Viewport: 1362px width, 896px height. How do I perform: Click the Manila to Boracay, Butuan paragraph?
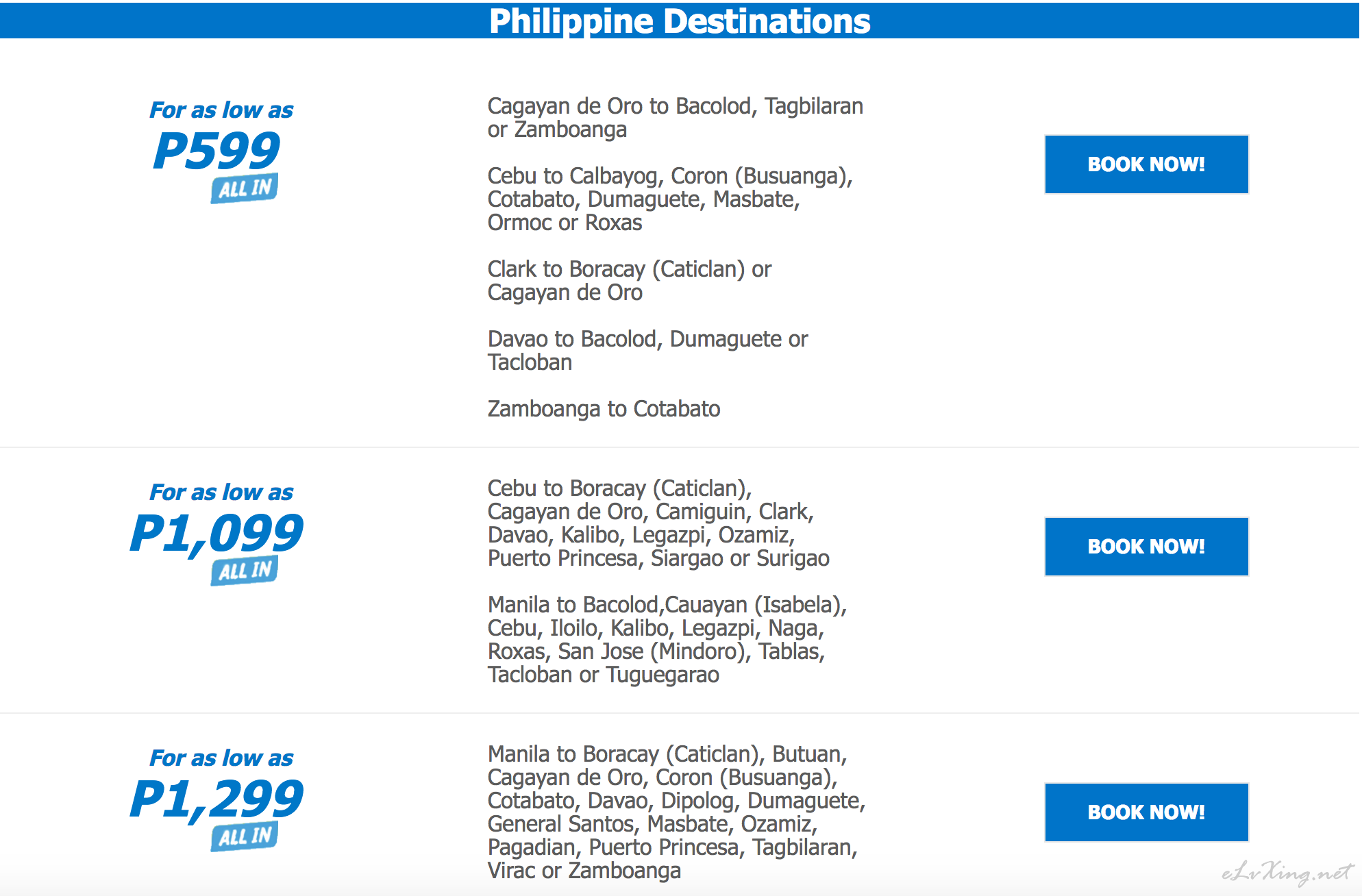(x=676, y=812)
